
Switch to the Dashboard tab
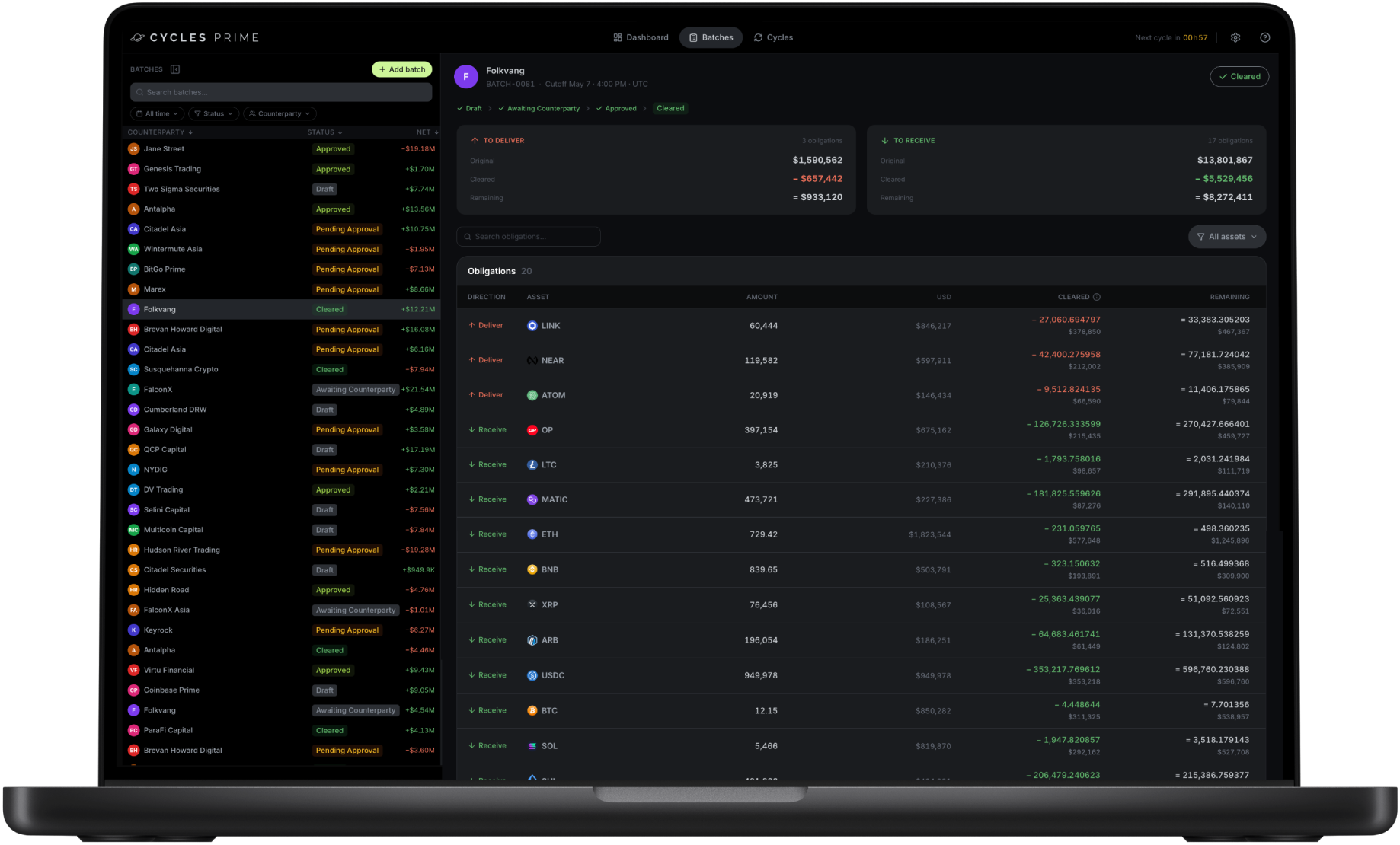[641, 37]
